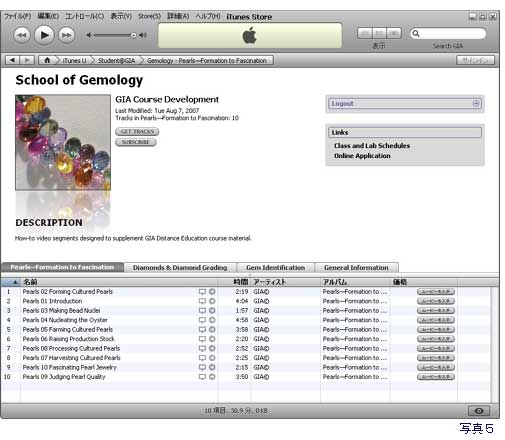Viewport: 505px width, 440px height.
Task: Click the Logout arrow icon
Action: tap(476, 103)
